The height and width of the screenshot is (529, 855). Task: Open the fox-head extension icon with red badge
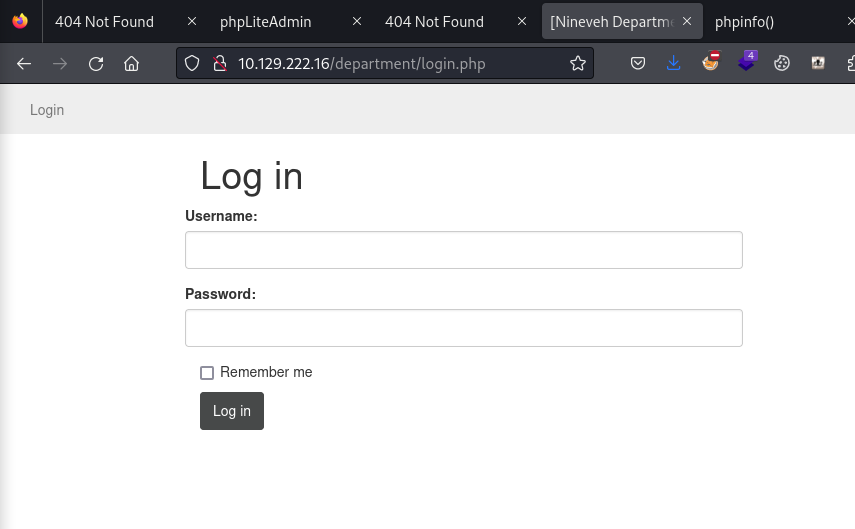click(x=711, y=62)
